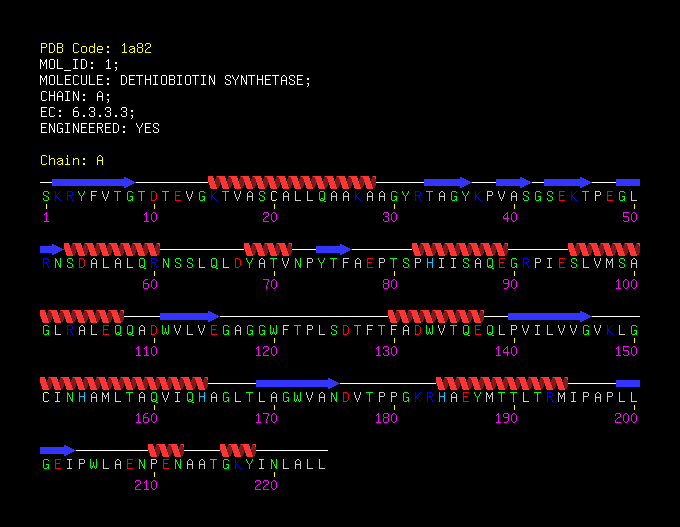Click the red helix above CINHAMLTAQVIQH
Viewport: 680px width, 527px height.
(x=124, y=383)
